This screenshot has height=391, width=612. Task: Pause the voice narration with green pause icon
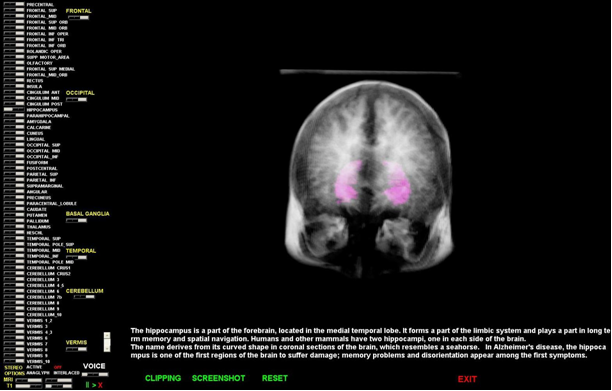[87, 385]
